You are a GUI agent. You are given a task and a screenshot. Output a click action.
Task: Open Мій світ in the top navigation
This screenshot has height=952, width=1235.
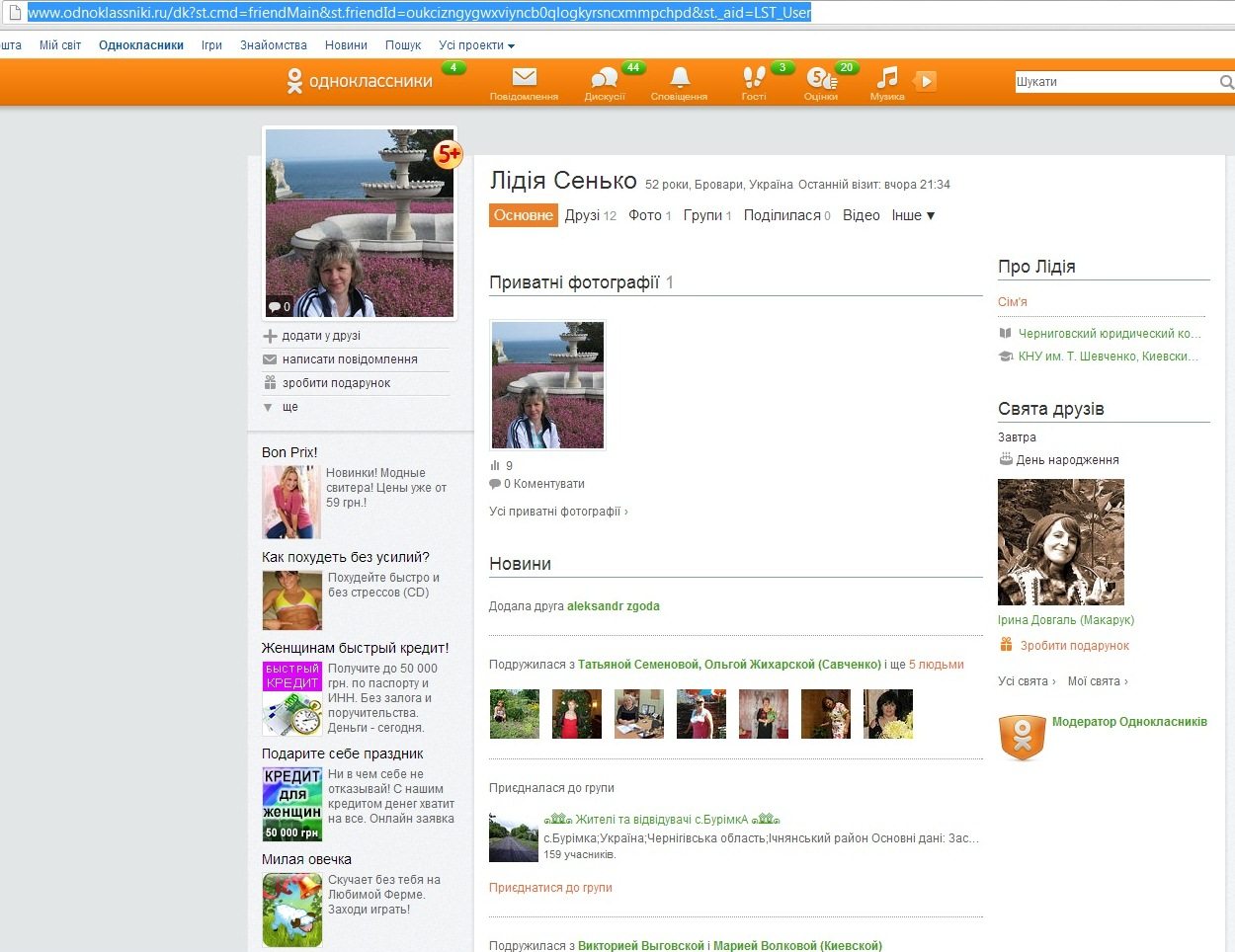click(x=60, y=45)
